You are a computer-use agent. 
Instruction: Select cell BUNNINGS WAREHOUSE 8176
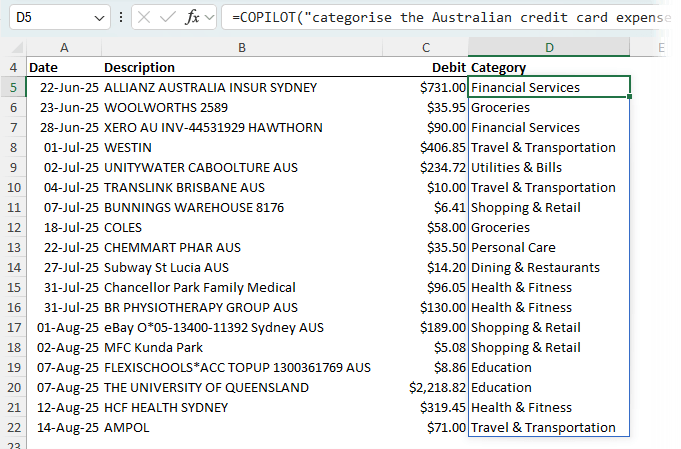click(x=242, y=208)
